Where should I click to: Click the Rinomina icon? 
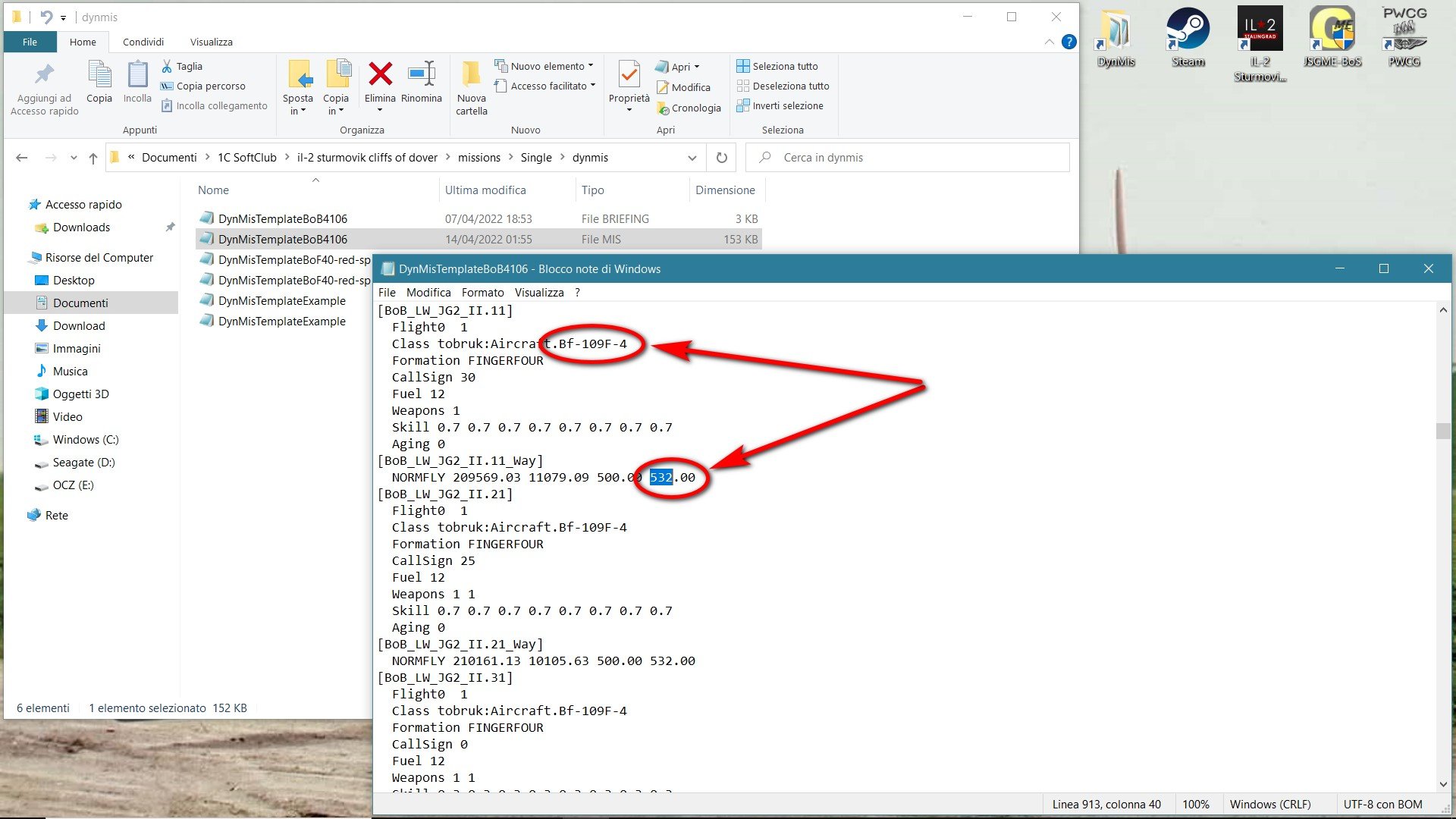click(422, 74)
